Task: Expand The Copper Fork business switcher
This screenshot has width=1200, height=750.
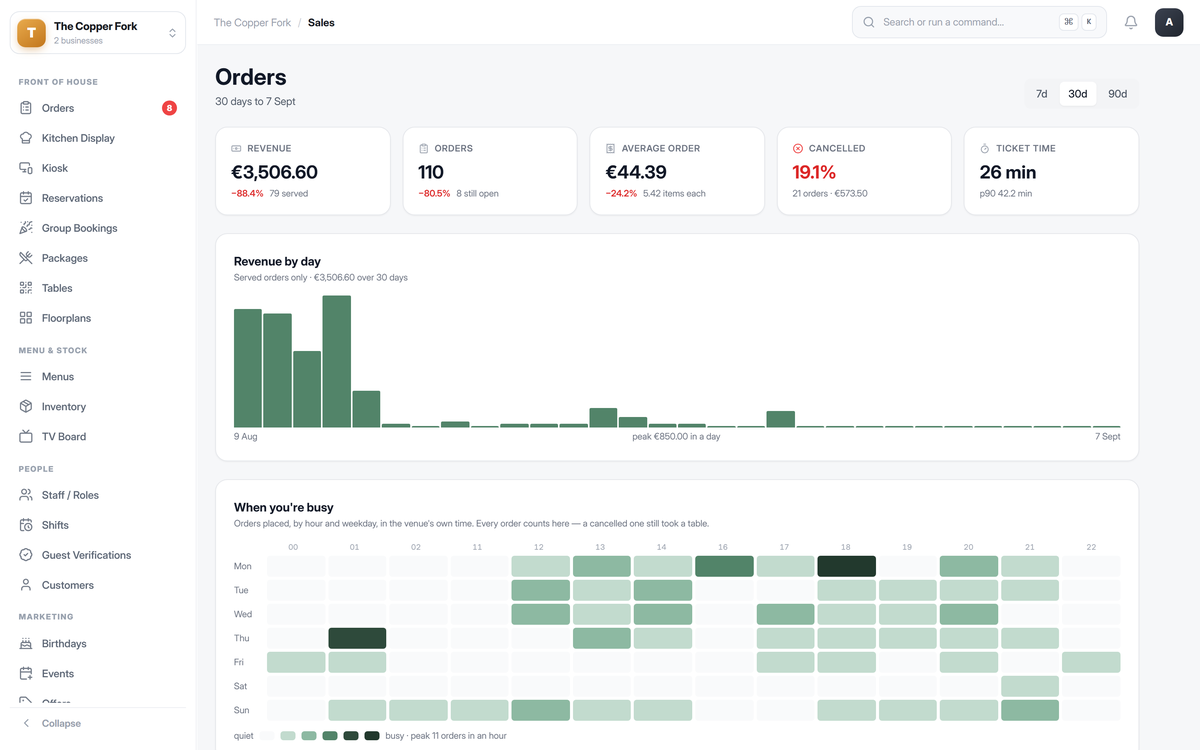Action: tap(97, 33)
